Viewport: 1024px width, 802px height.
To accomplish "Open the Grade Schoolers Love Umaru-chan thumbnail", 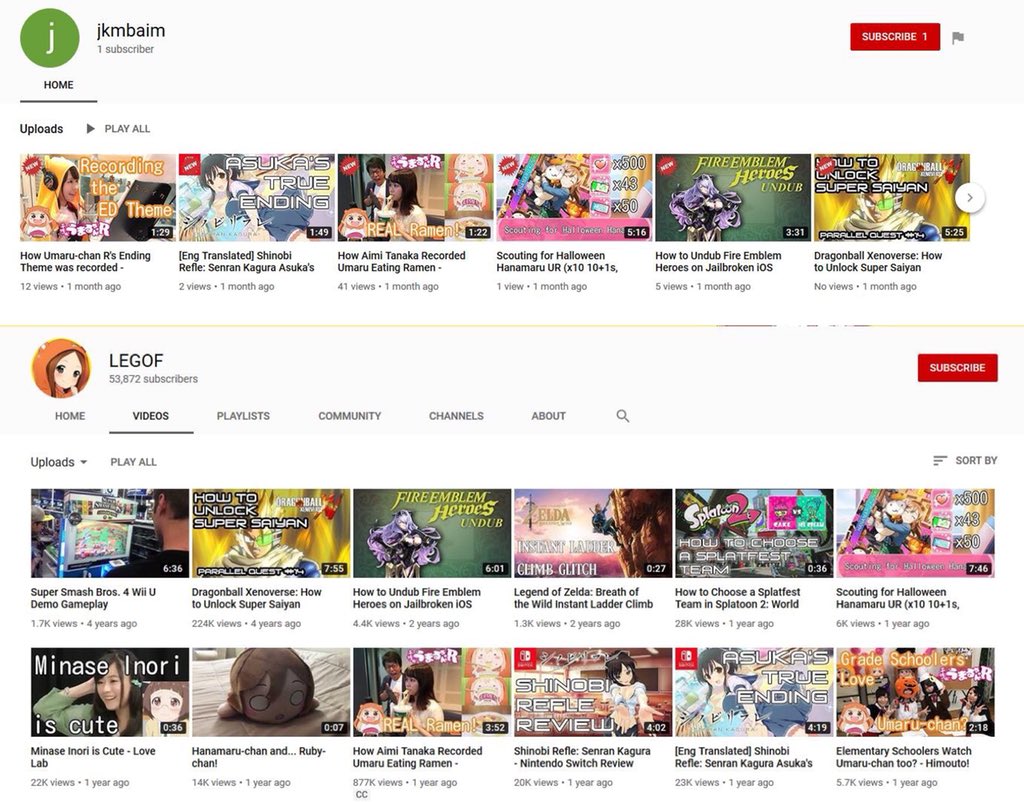I will (x=915, y=692).
